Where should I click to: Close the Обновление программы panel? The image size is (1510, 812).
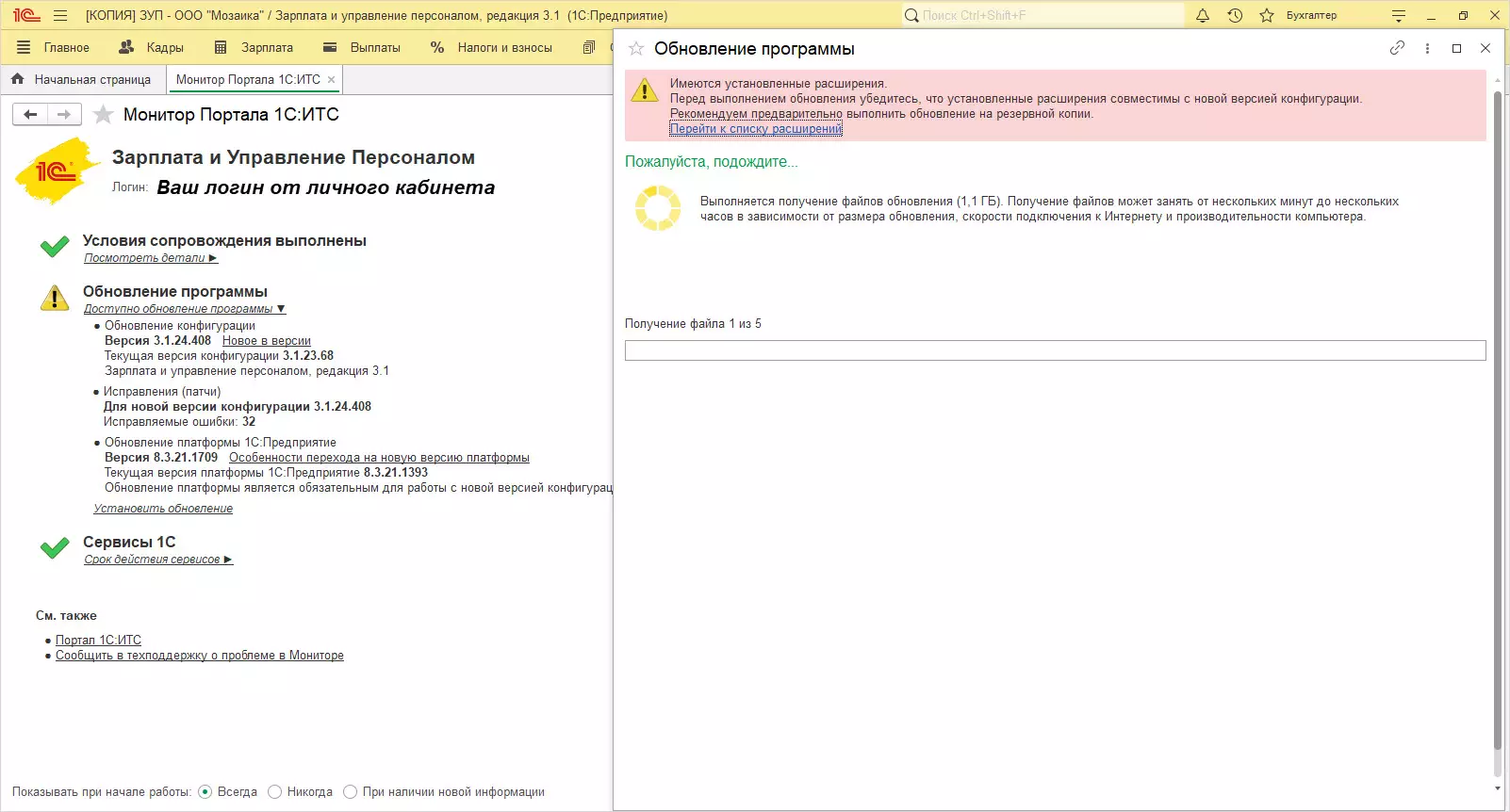point(1485,48)
